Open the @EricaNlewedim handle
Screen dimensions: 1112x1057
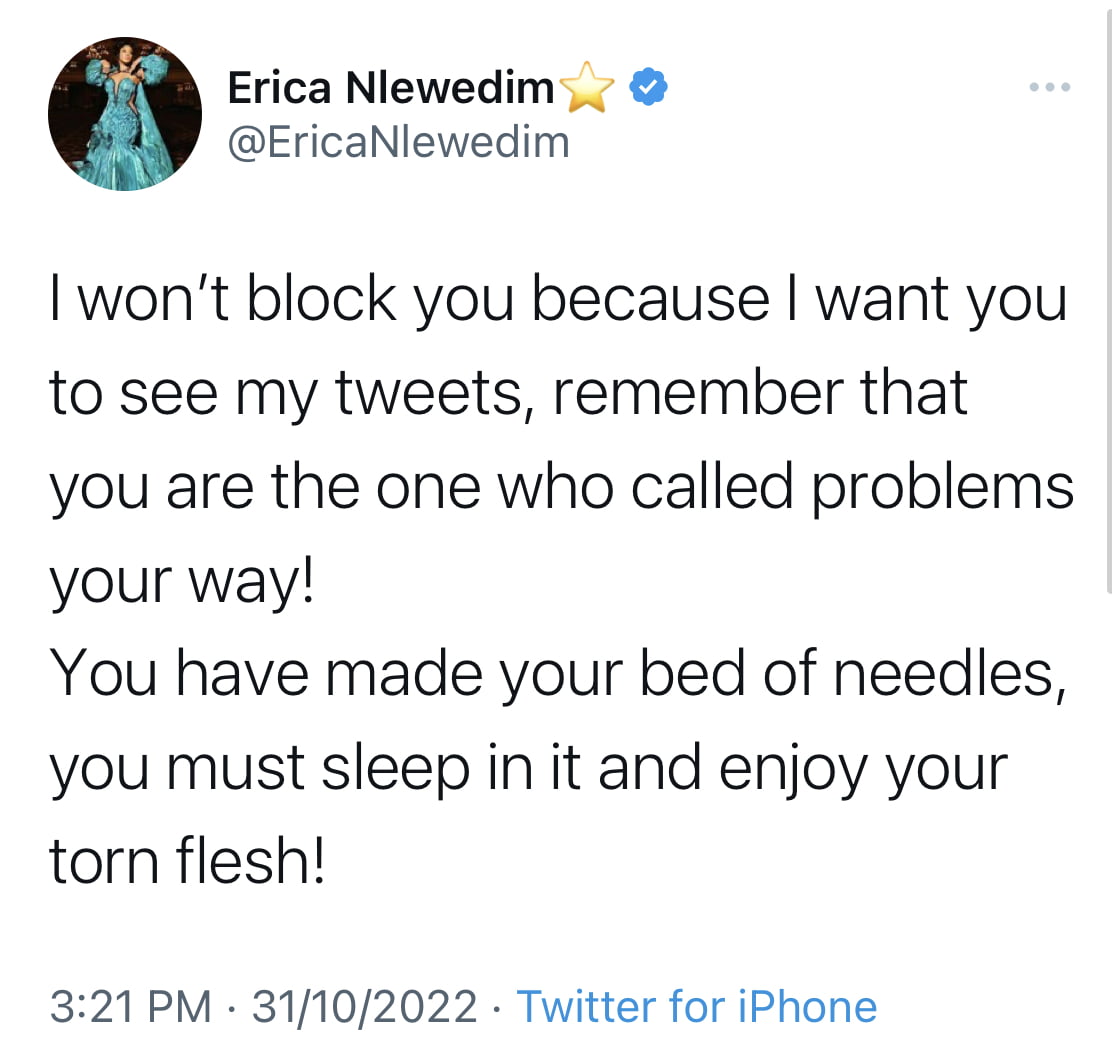point(399,143)
